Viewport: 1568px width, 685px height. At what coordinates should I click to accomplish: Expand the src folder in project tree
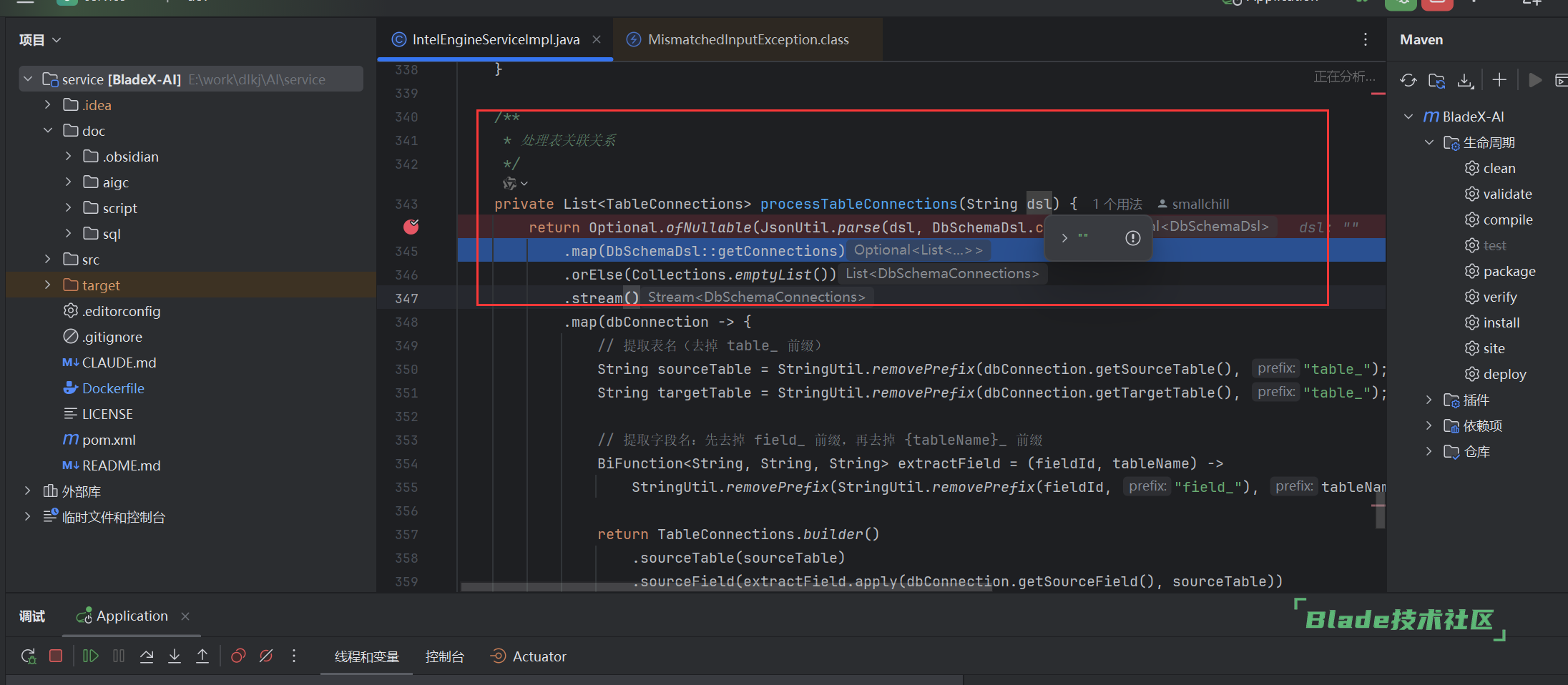point(48,260)
